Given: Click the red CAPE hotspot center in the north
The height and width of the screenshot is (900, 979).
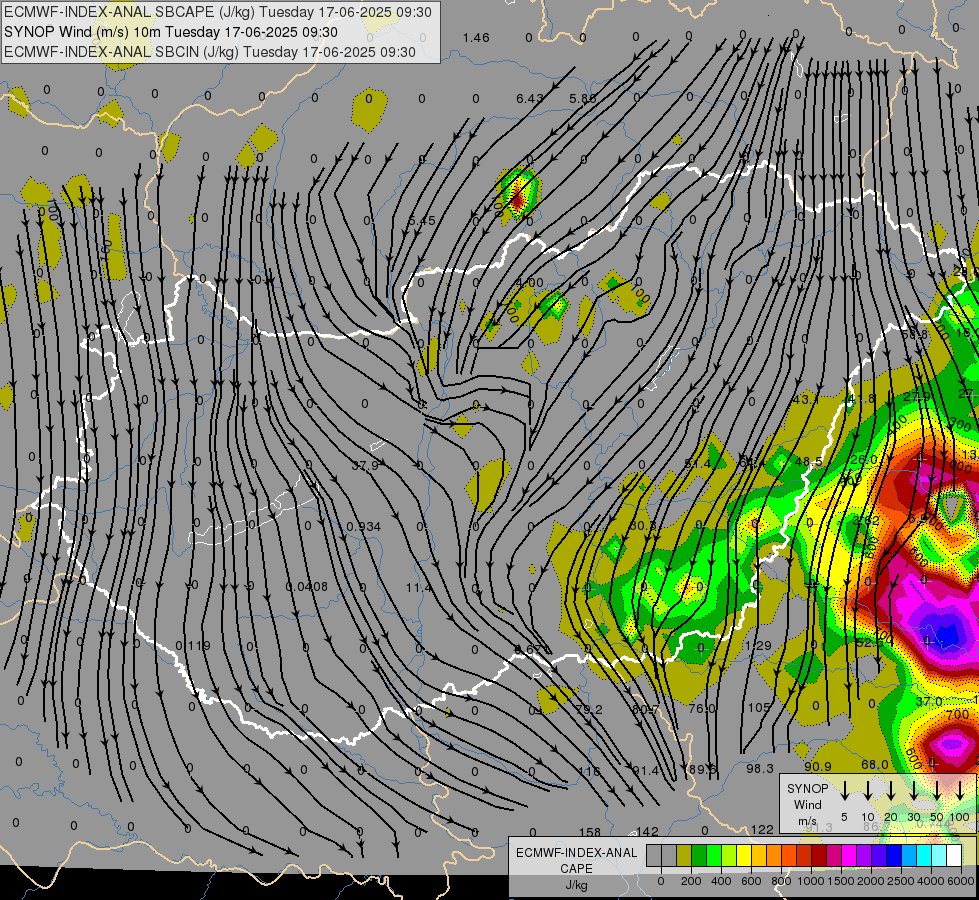Looking at the screenshot, I should (x=518, y=199).
